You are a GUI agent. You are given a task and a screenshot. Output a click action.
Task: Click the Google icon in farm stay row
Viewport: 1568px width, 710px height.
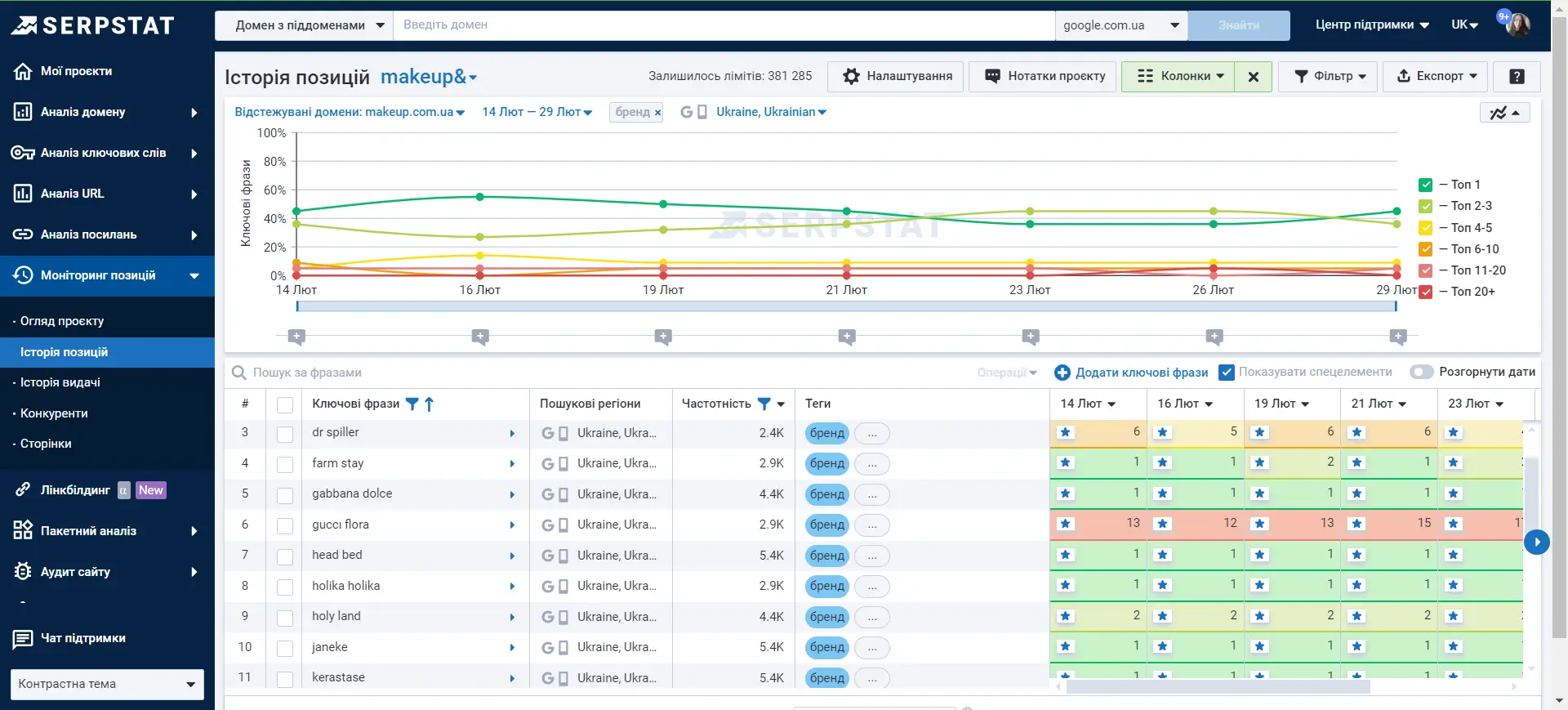point(548,464)
